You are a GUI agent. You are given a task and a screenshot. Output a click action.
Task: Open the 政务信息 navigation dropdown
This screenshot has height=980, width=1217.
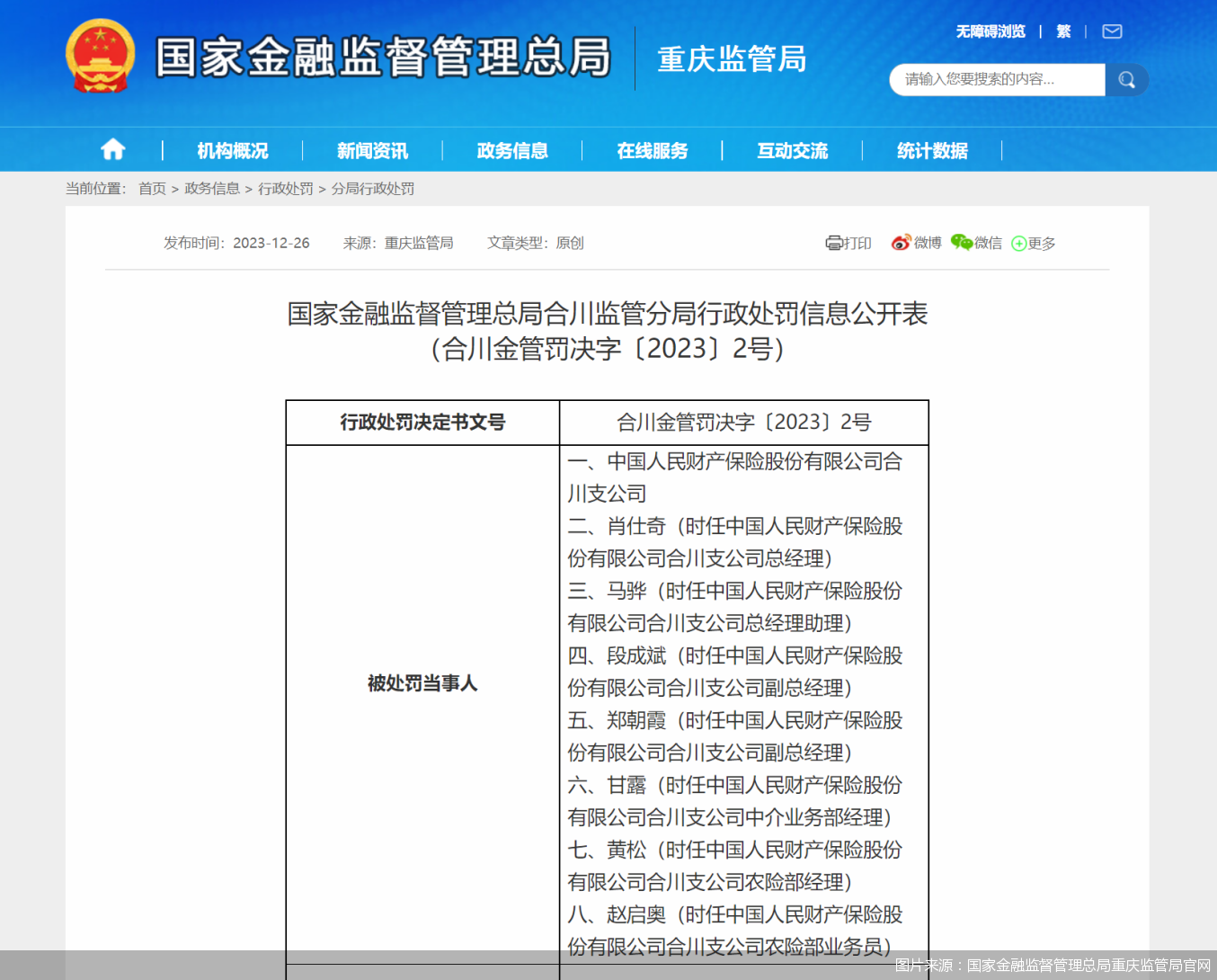tap(511, 150)
